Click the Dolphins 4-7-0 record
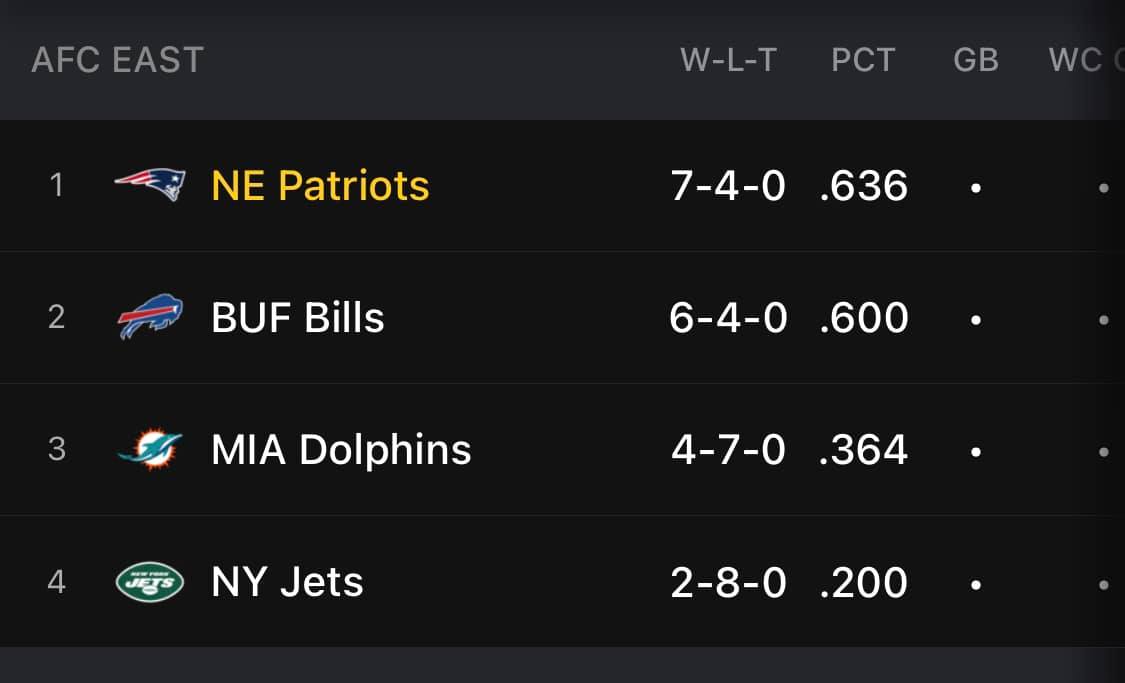 point(728,450)
